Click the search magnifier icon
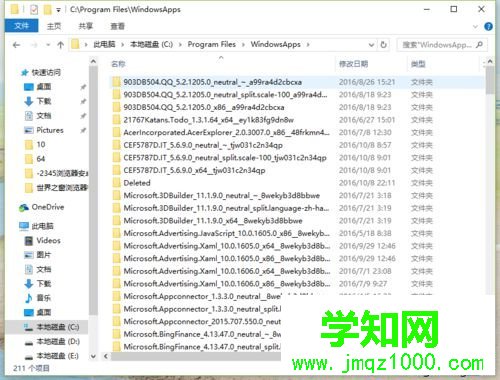 tap(479, 45)
